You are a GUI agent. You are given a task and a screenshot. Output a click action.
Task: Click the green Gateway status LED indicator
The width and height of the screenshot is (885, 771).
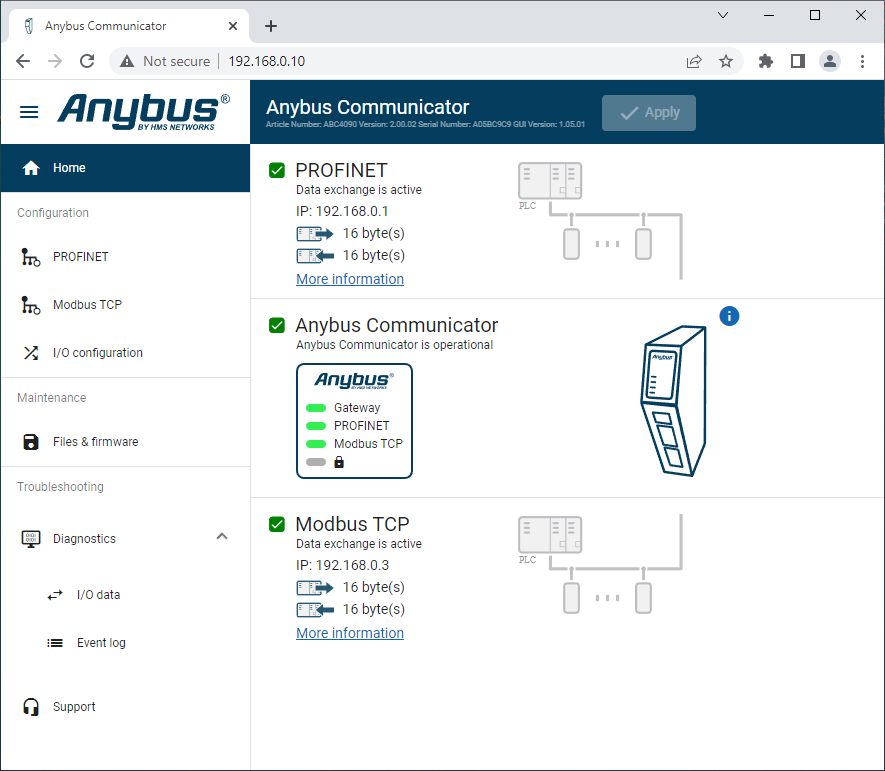316,408
